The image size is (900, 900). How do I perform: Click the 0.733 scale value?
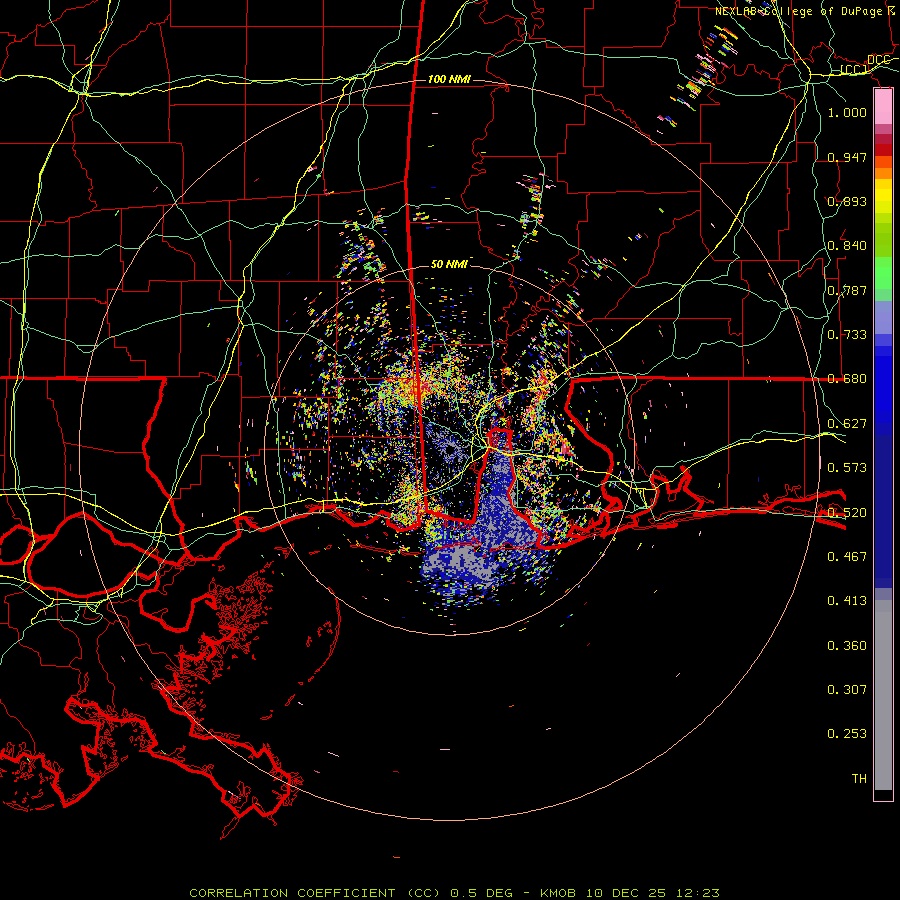(847, 335)
